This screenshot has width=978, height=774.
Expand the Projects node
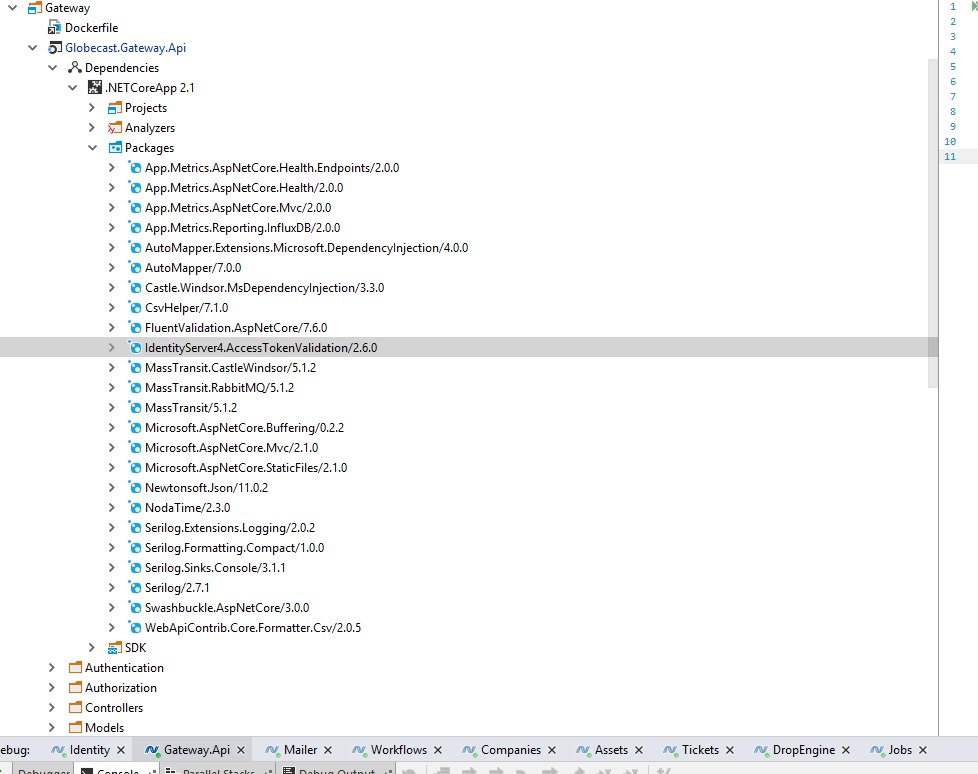[x=92, y=108]
